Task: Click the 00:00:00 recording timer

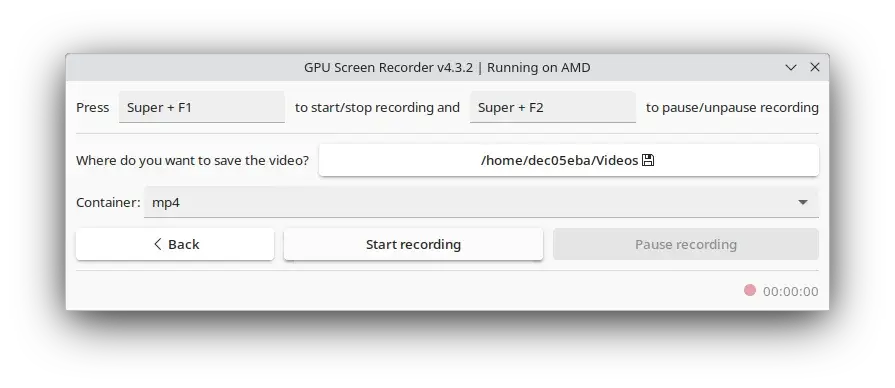Action: point(791,292)
